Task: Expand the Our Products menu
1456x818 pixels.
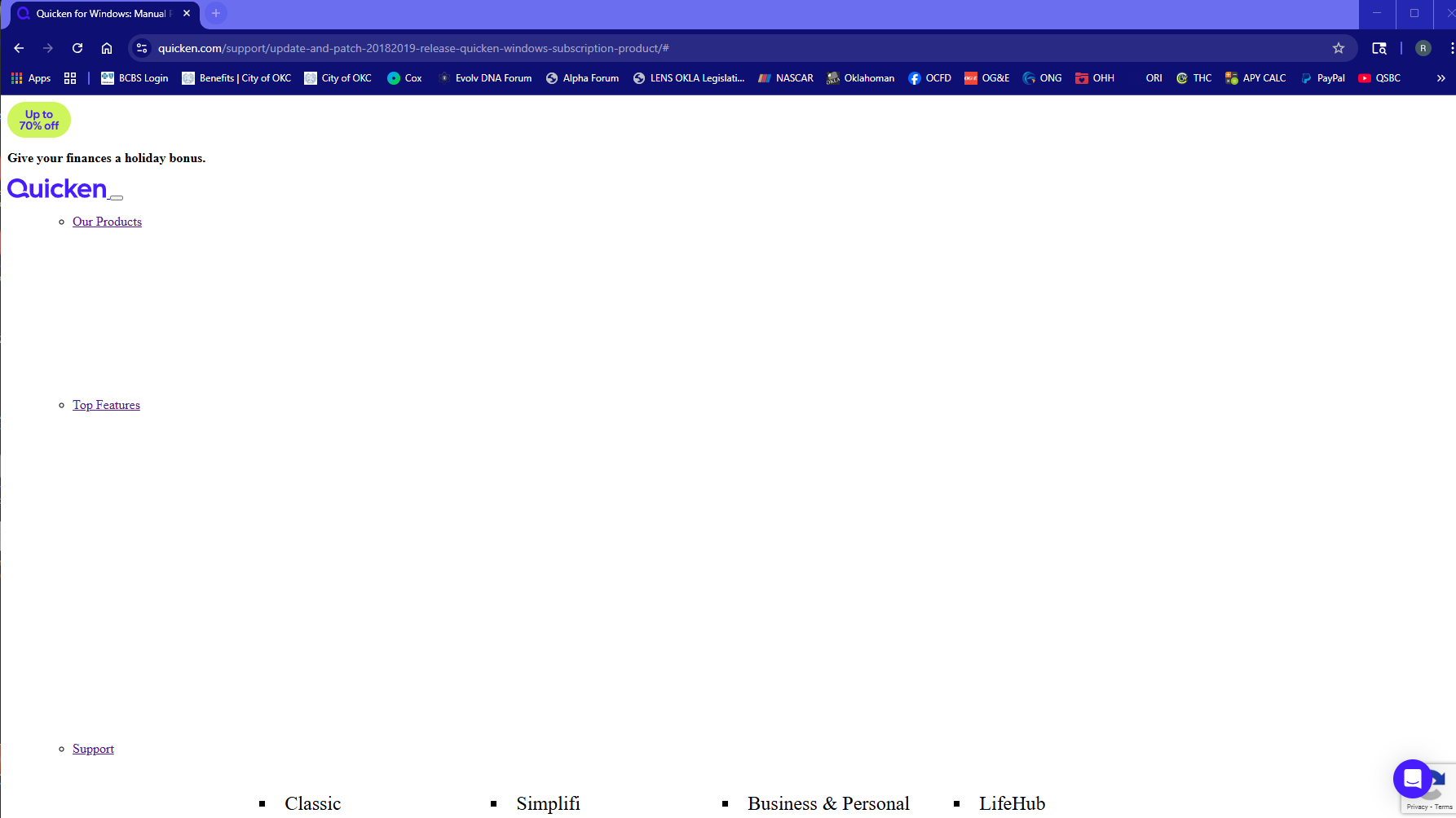Action: [x=107, y=221]
